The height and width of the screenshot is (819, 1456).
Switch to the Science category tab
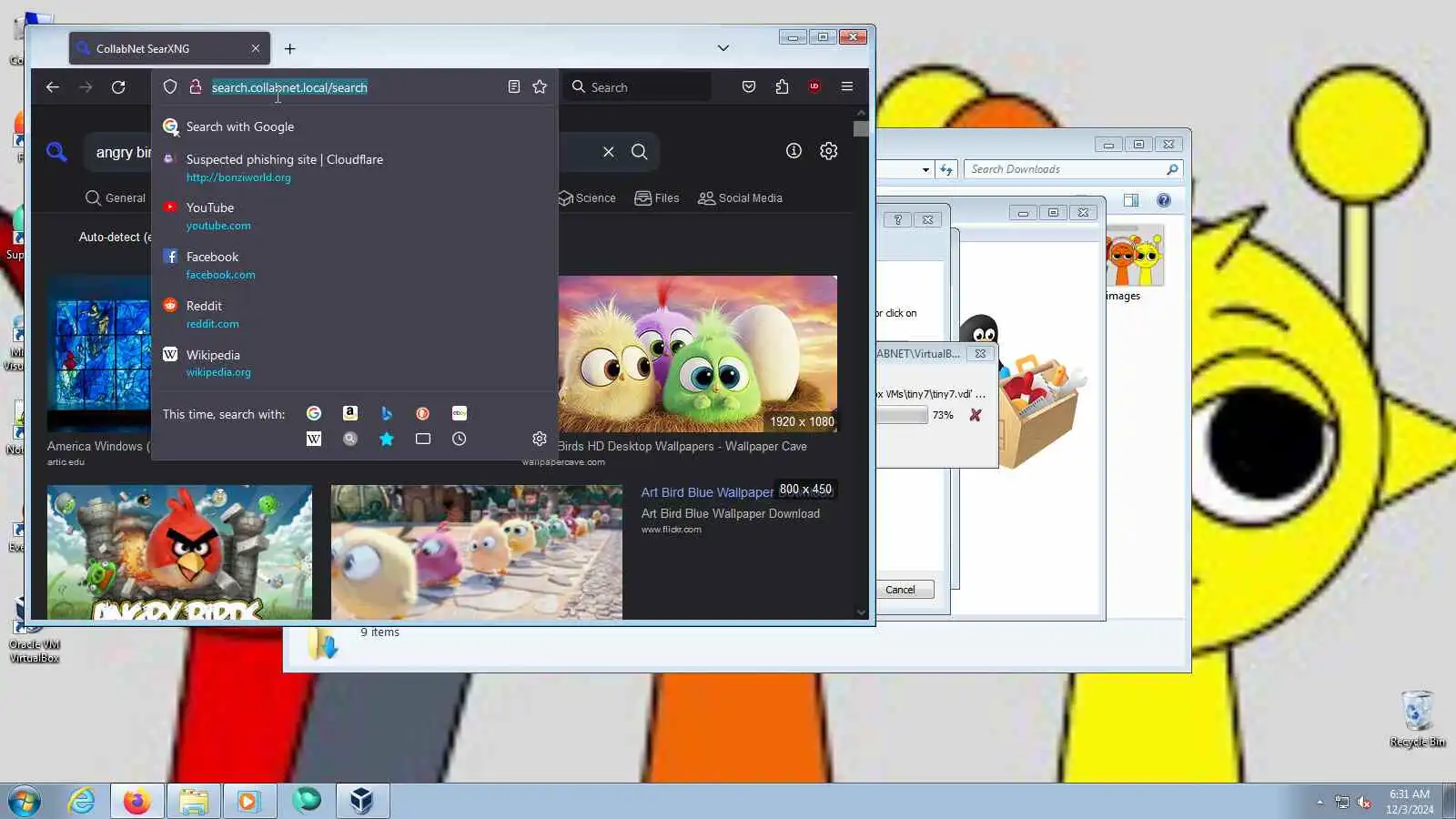[587, 198]
